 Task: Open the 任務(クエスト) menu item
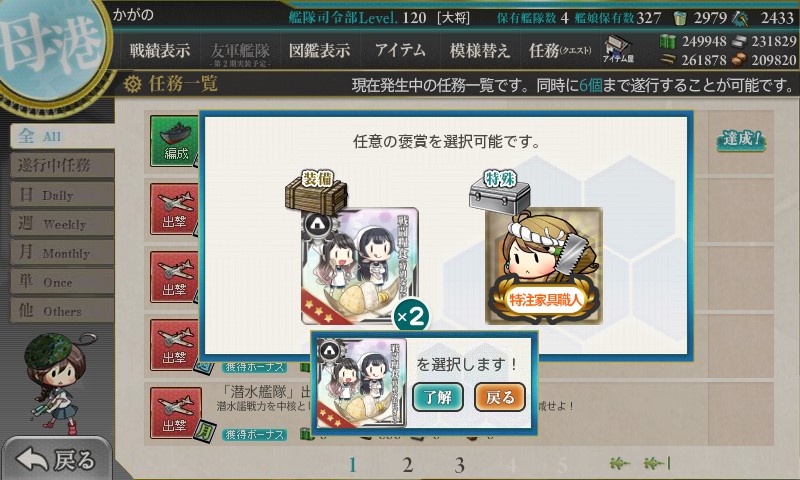point(560,50)
